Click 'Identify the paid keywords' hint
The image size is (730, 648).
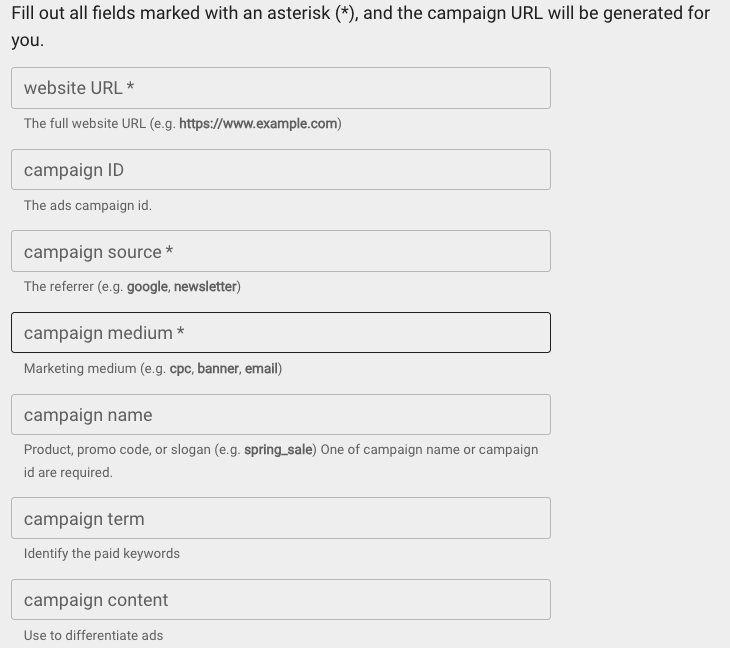pos(102,554)
